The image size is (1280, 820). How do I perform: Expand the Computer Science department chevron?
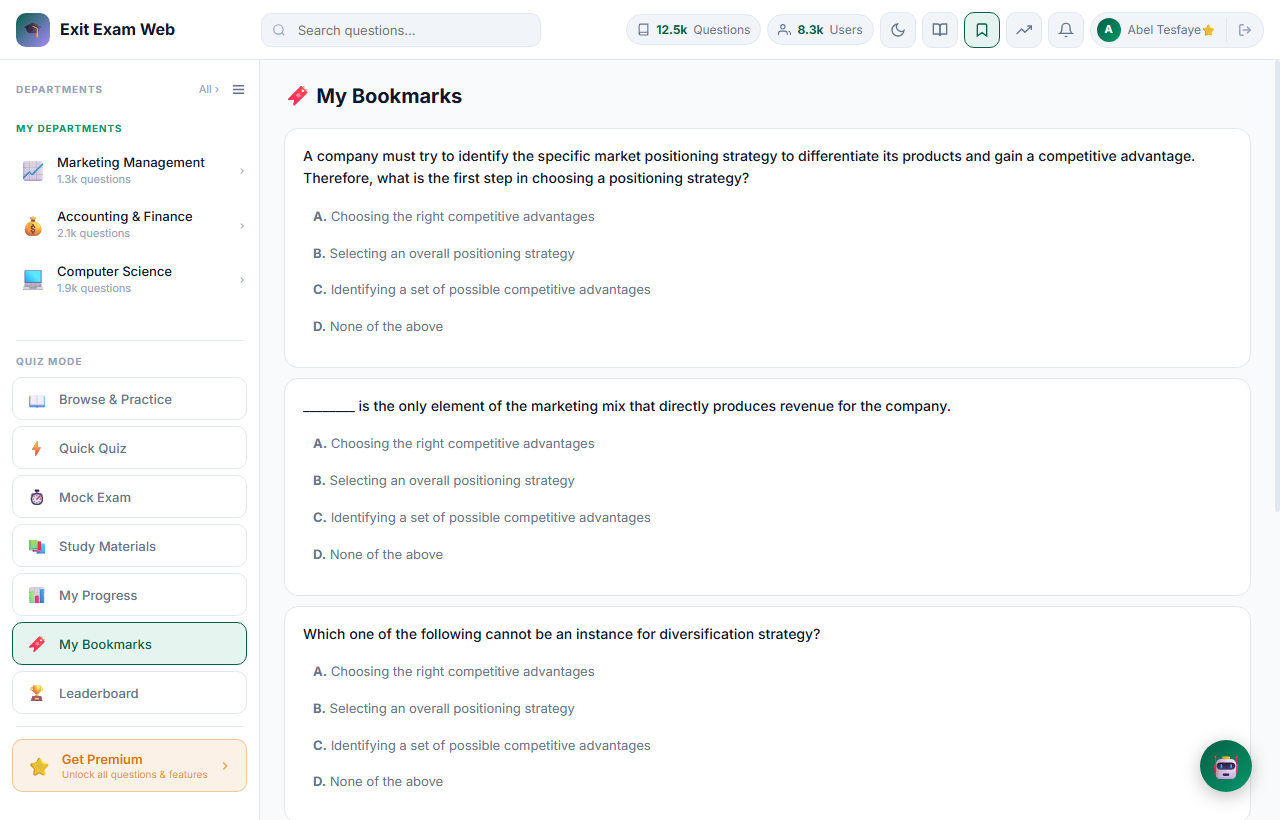tap(242, 280)
